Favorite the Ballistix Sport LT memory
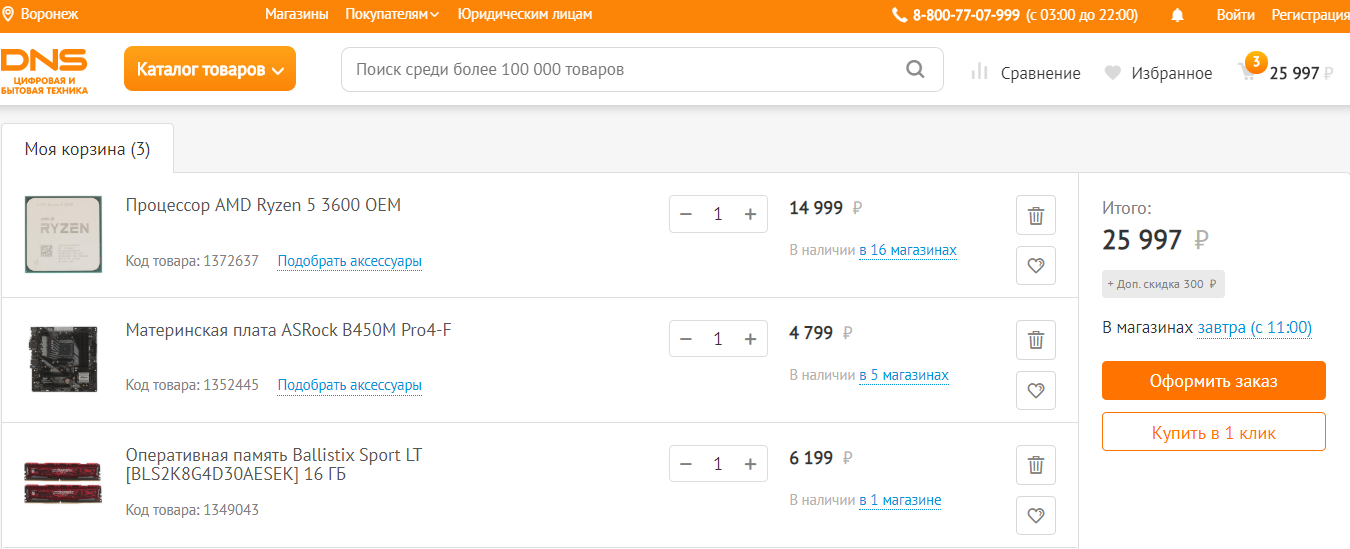 (1036, 516)
